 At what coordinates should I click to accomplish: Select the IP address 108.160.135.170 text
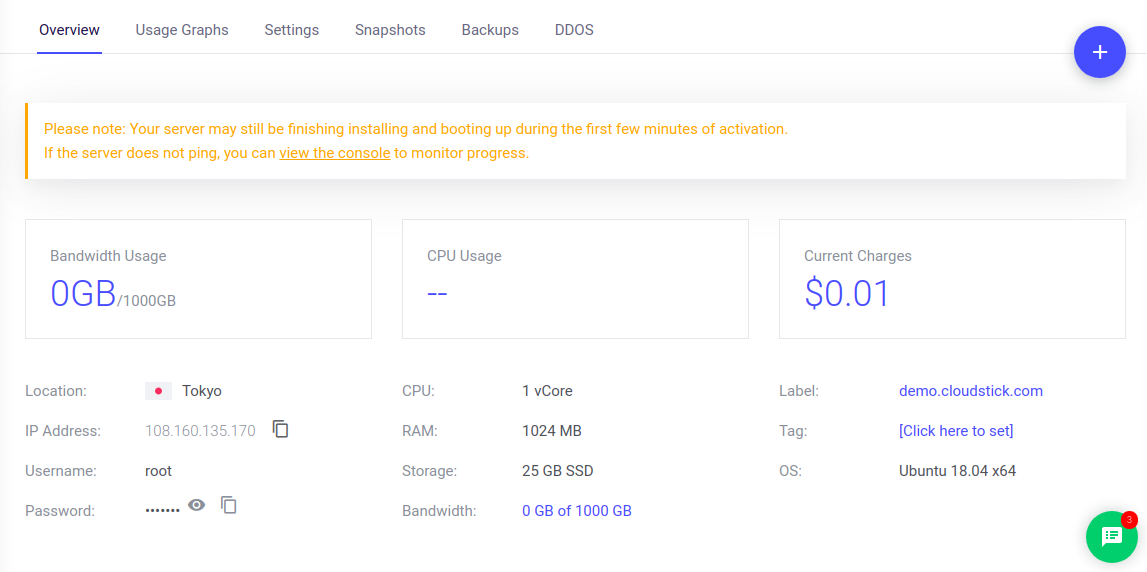click(x=200, y=431)
